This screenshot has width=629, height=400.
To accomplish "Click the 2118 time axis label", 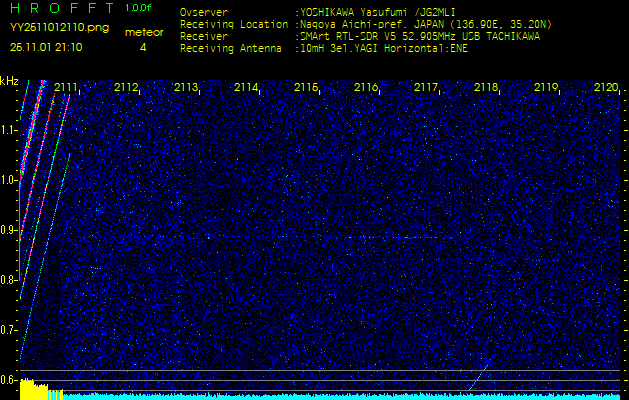I will click(486, 88).
